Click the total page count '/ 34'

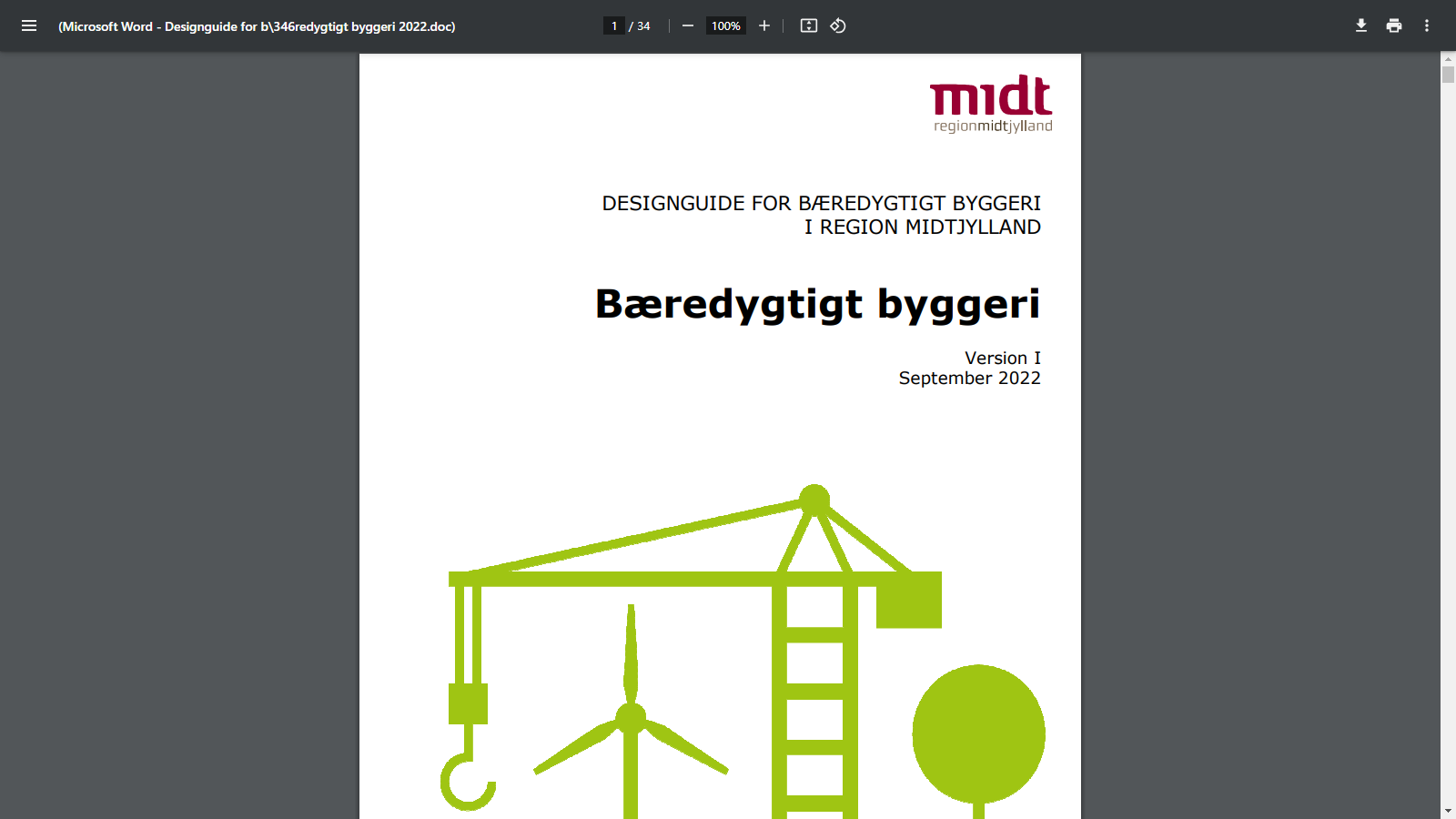click(x=640, y=25)
